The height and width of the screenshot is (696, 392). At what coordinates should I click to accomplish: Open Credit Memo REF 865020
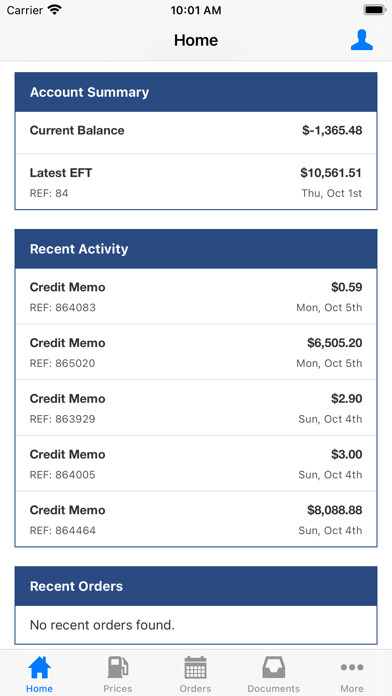click(x=196, y=352)
